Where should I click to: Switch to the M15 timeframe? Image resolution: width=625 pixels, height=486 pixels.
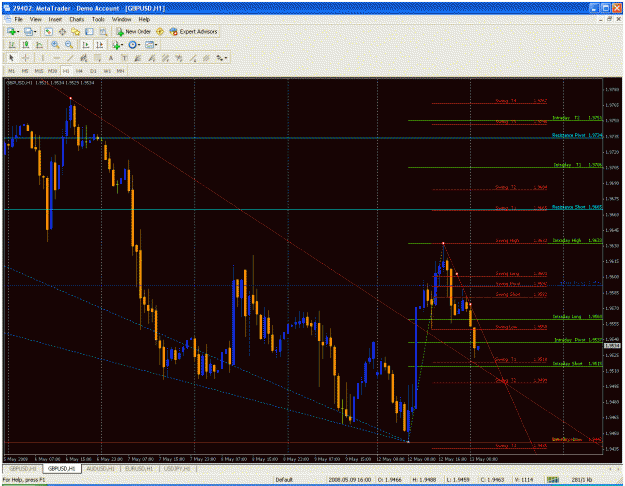point(38,71)
